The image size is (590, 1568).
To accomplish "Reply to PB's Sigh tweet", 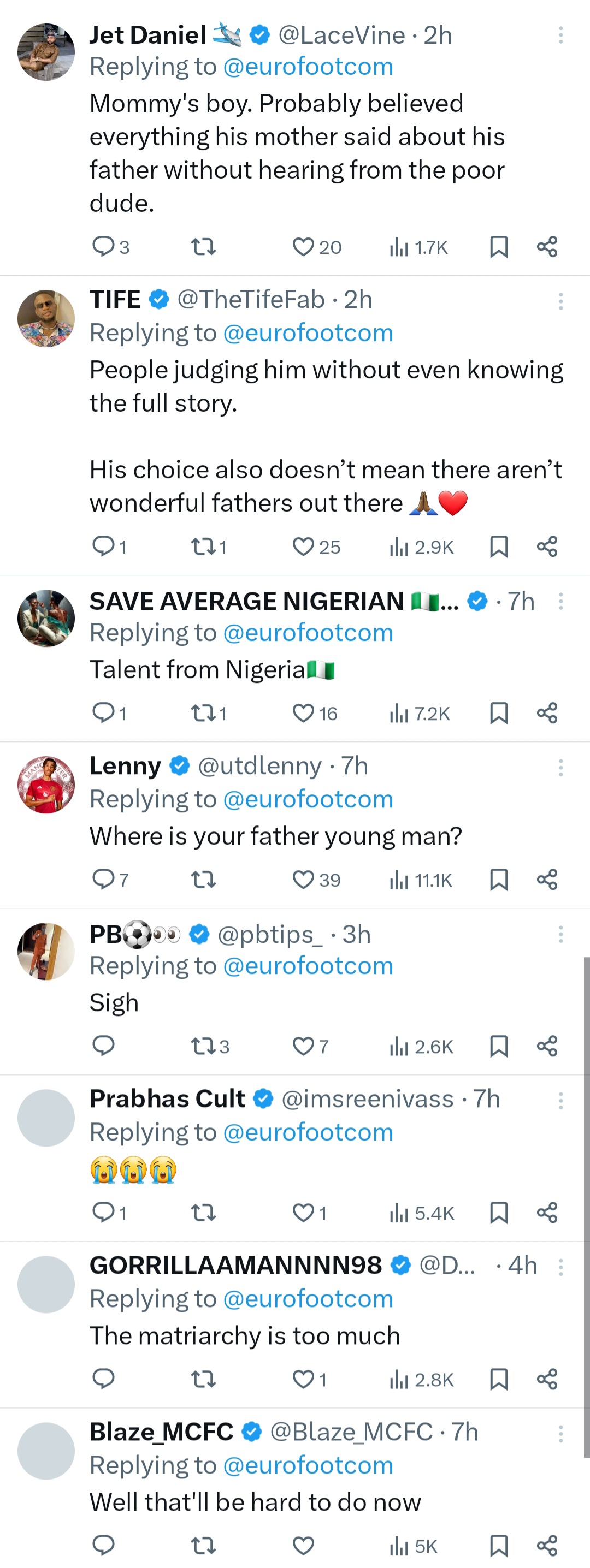I will tap(103, 1046).
